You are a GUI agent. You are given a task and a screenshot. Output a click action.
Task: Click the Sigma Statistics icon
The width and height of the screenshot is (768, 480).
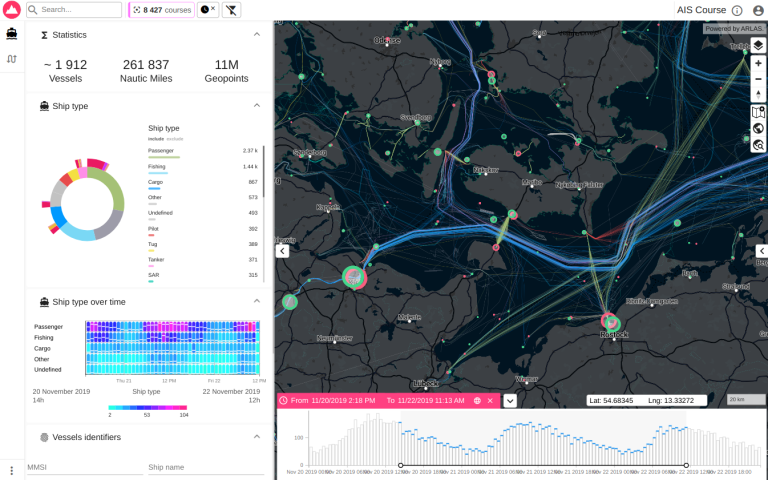[x=44, y=35]
